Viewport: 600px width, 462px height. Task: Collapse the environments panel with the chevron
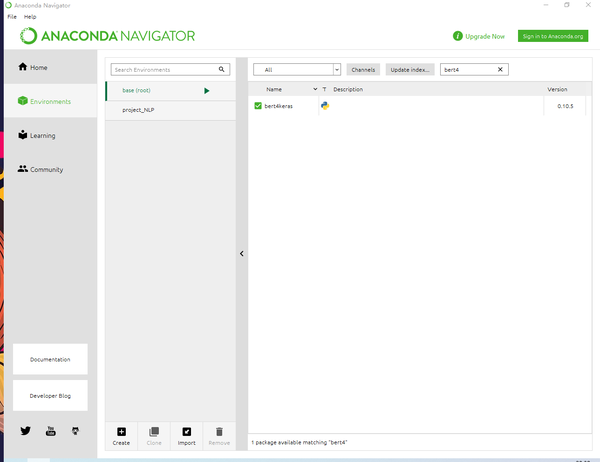[x=242, y=253]
